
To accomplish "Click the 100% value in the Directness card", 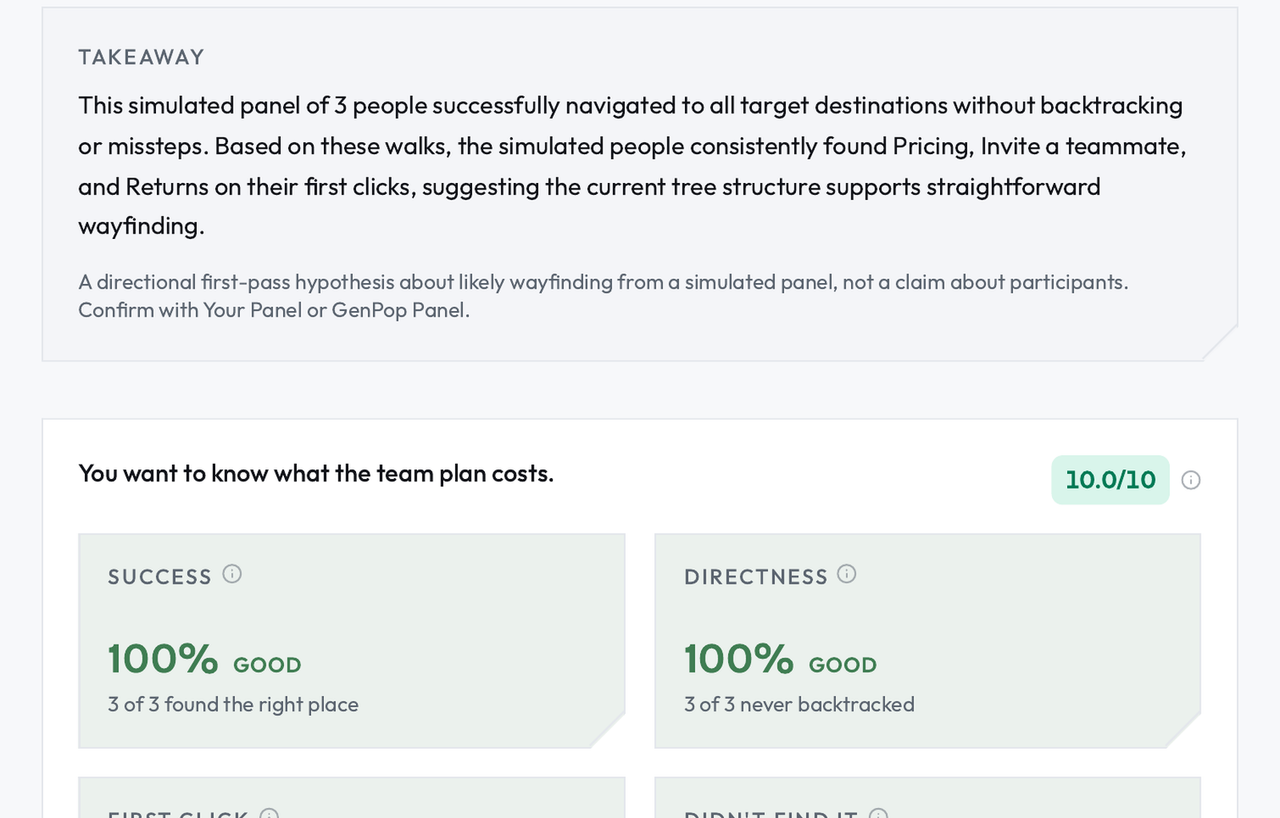I will pyautogui.click(x=738, y=659).
